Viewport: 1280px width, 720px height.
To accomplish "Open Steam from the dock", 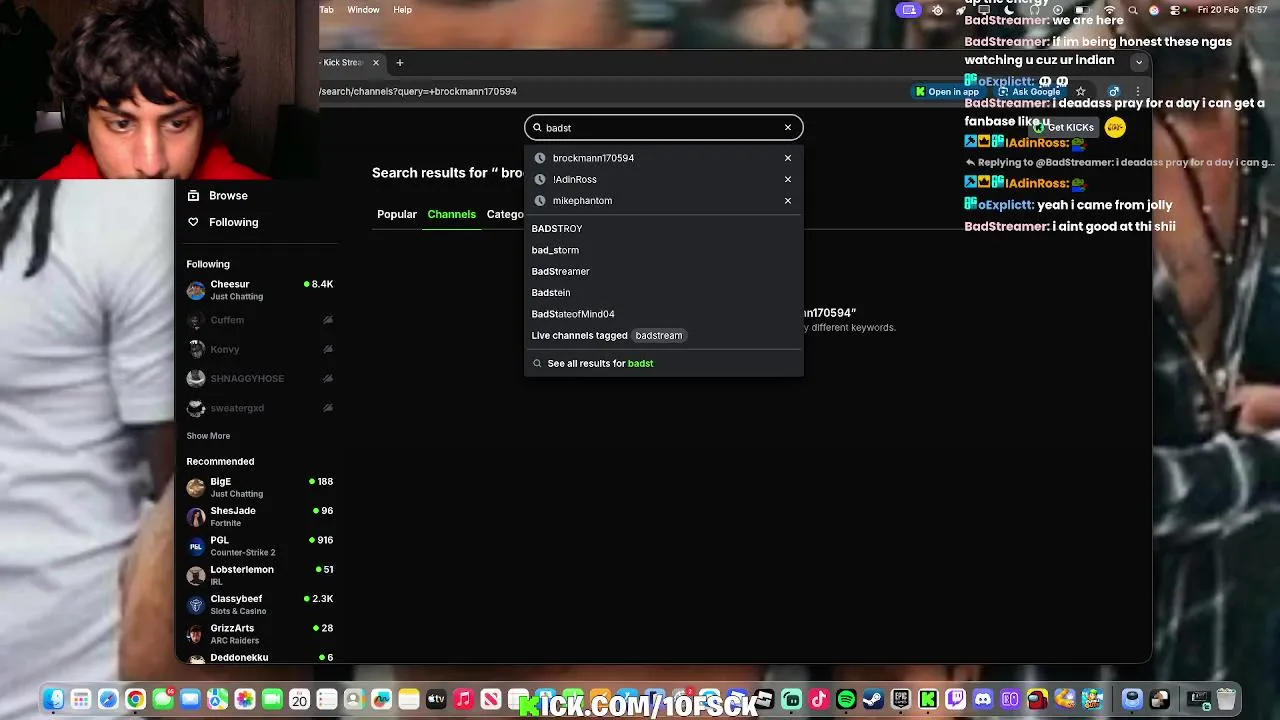I will pyautogui.click(x=873, y=699).
